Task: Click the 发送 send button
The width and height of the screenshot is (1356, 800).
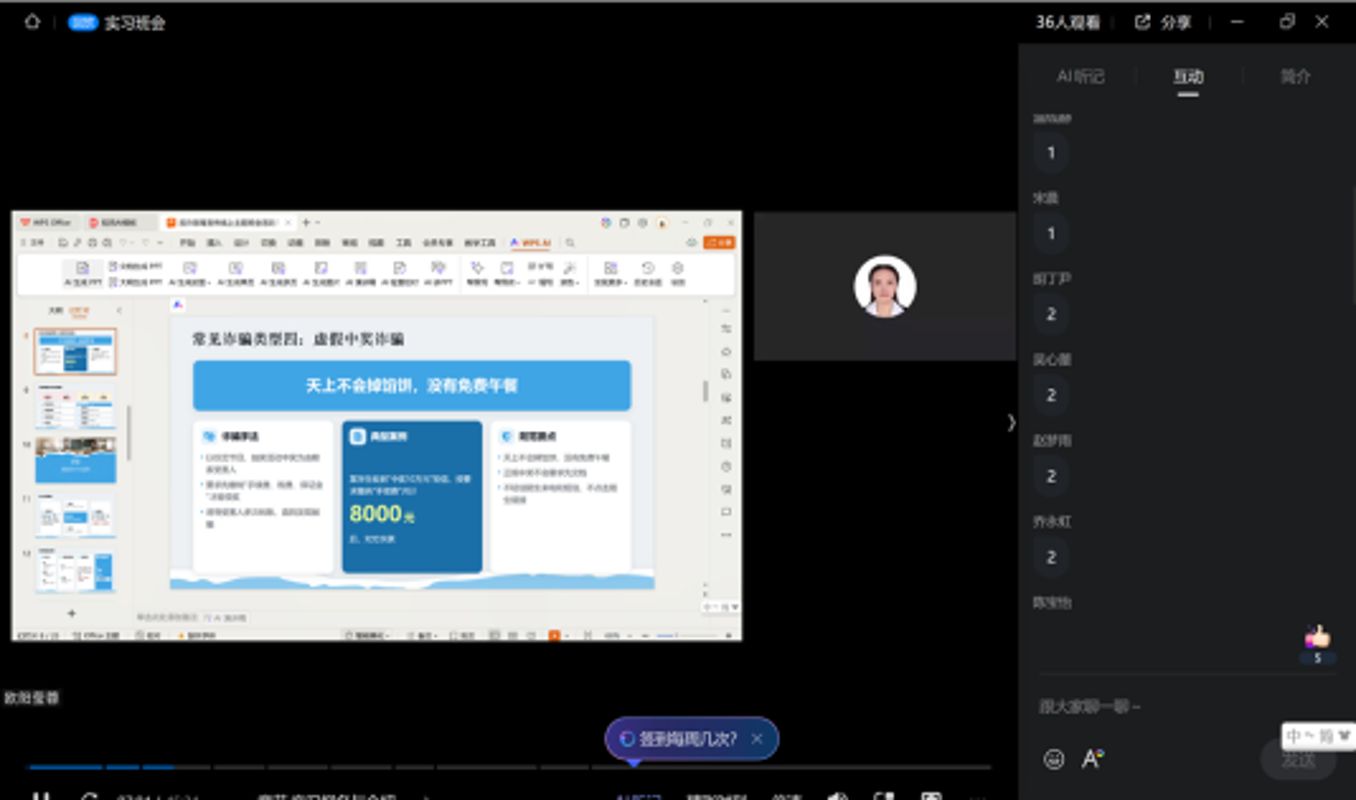Action: pos(1298,760)
